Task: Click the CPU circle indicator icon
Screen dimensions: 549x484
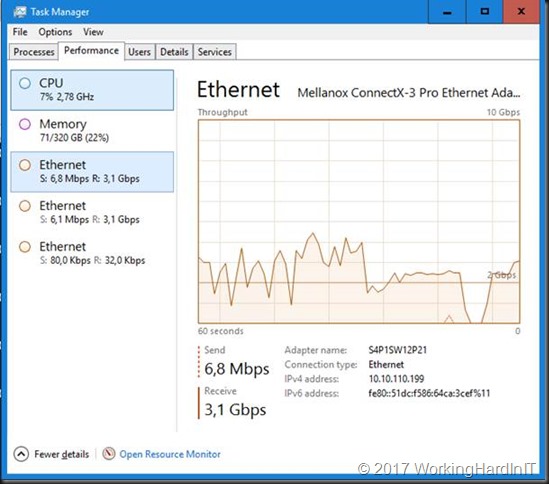Action: point(25,83)
